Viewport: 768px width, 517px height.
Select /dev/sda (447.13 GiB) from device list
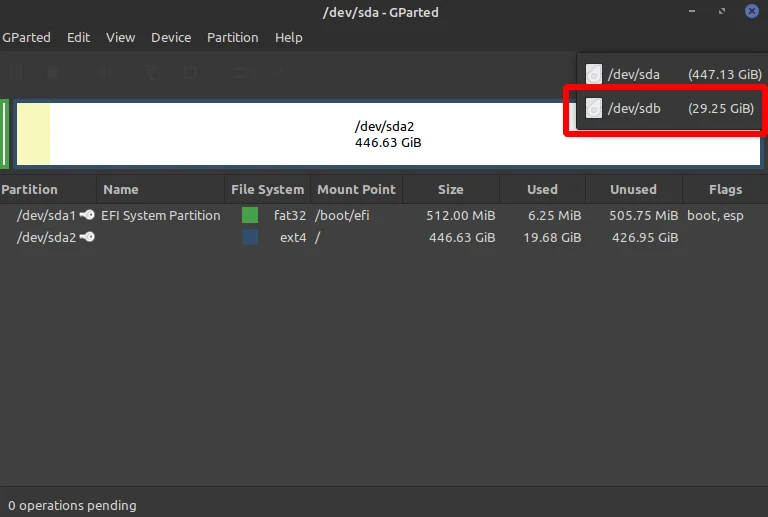click(673, 74)
